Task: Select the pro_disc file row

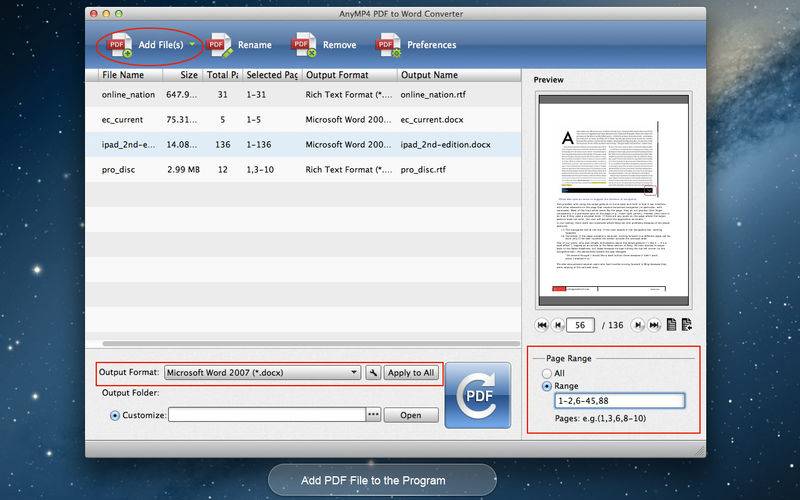Action: pyautogui.click(x=303, y=169)
